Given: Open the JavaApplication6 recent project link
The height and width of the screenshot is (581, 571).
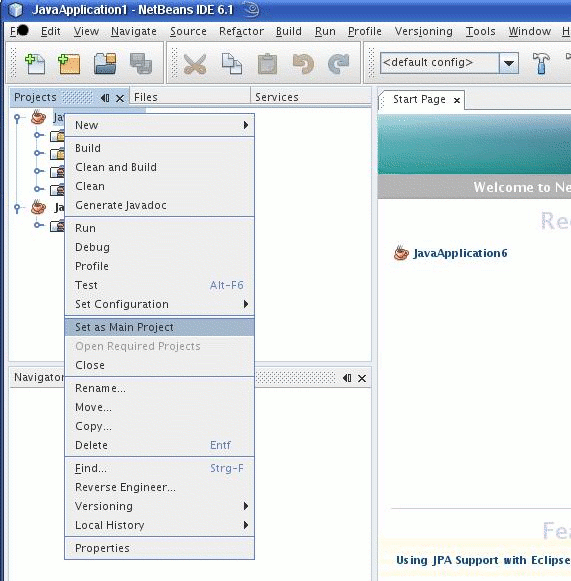Looking at the screenshot, I should 460,253.
